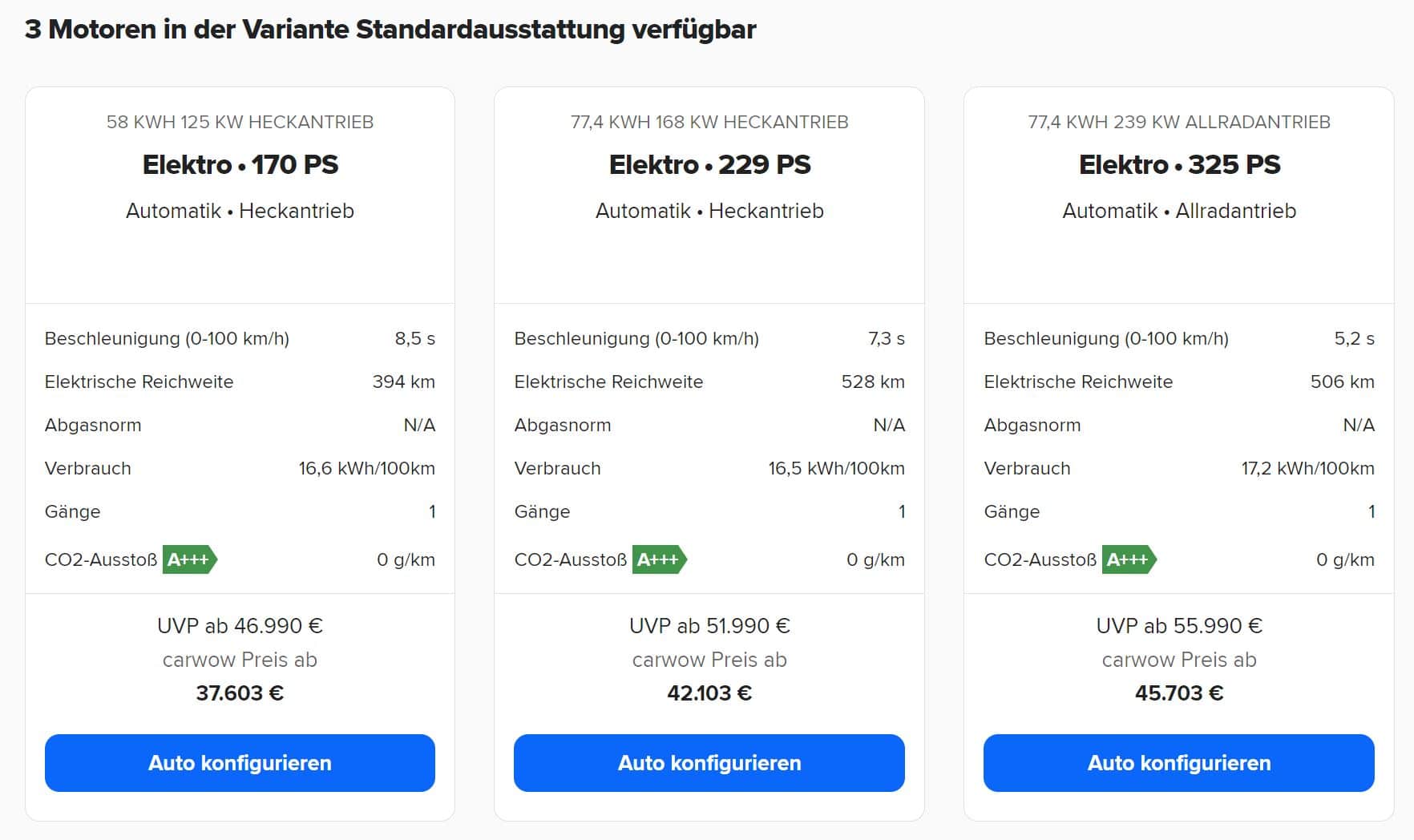Click the UVP ab 46.990 € text

240,625
